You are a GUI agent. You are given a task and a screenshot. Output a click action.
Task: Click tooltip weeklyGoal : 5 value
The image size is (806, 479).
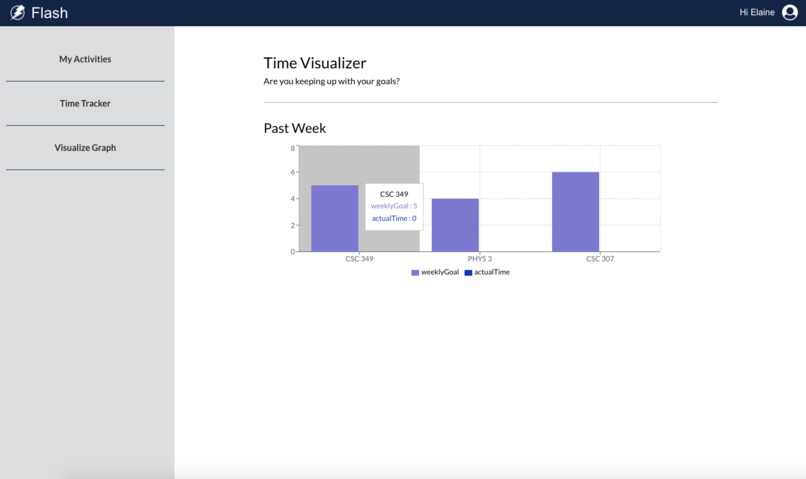[x=394, y=206]
